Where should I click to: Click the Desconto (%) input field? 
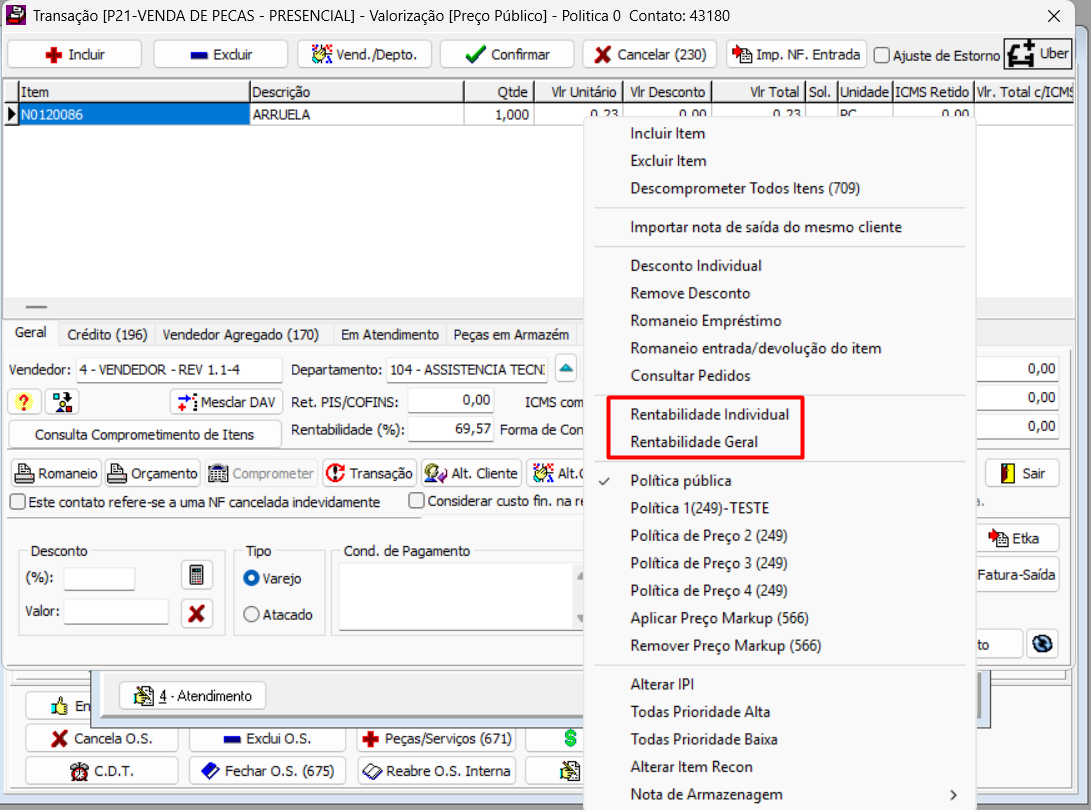[x=99, y=578]
